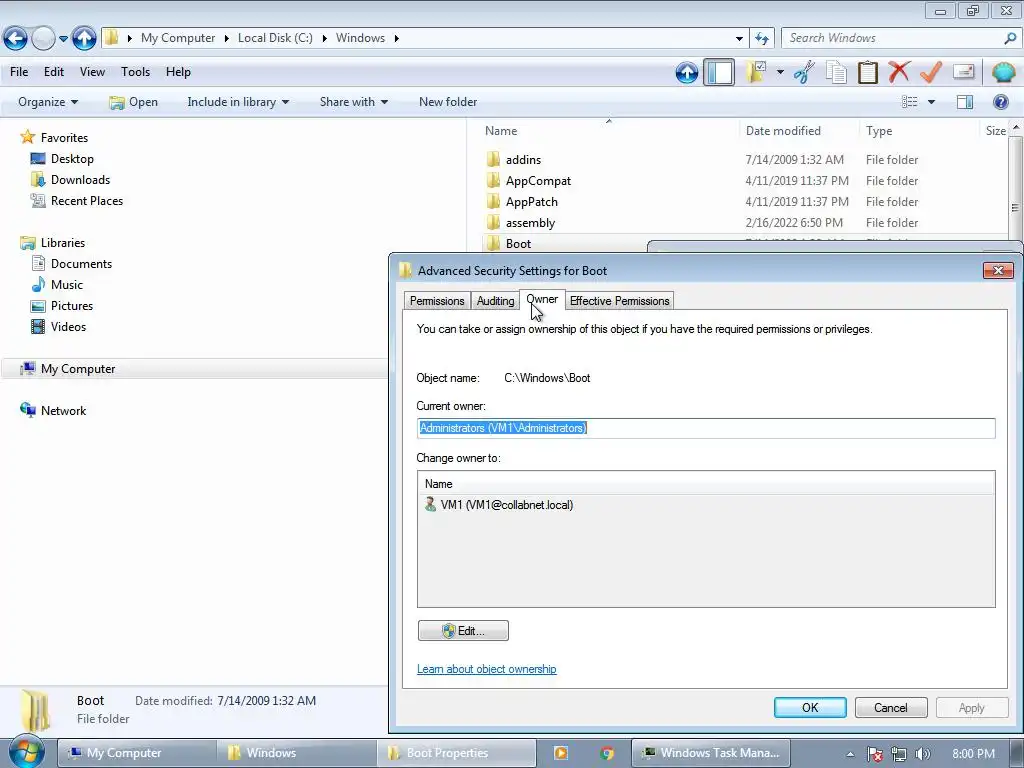
Task: Go back with the Explorer back arrow
Action: (x=15, y=39)
